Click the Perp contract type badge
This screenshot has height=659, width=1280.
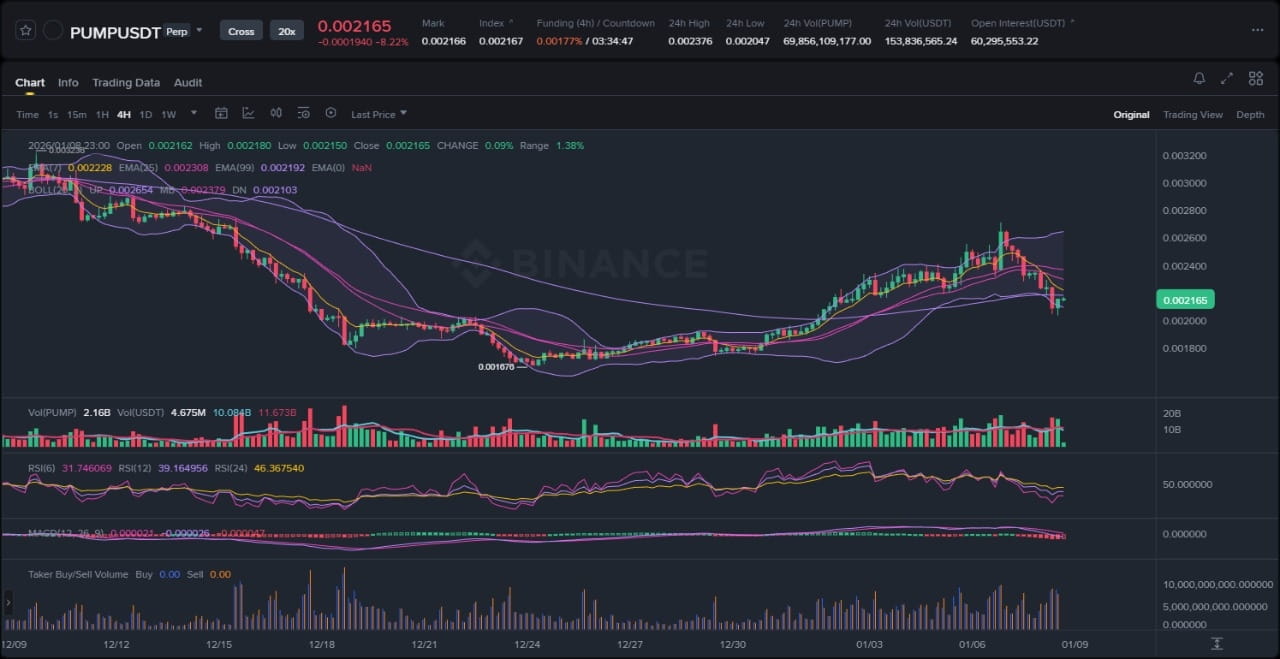(x=176, y=31)
